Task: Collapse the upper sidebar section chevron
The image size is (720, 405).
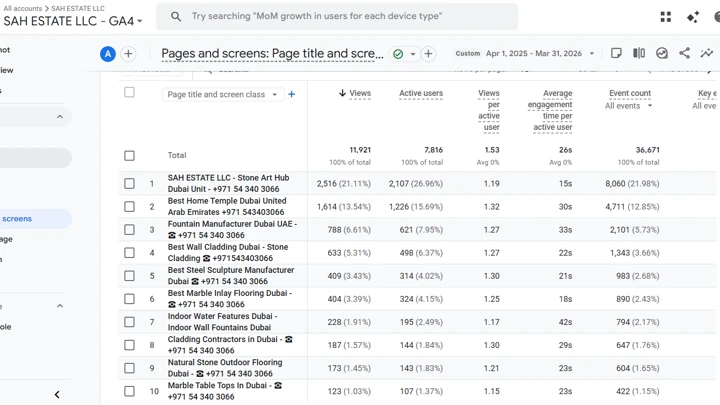Action: (60, 117)
